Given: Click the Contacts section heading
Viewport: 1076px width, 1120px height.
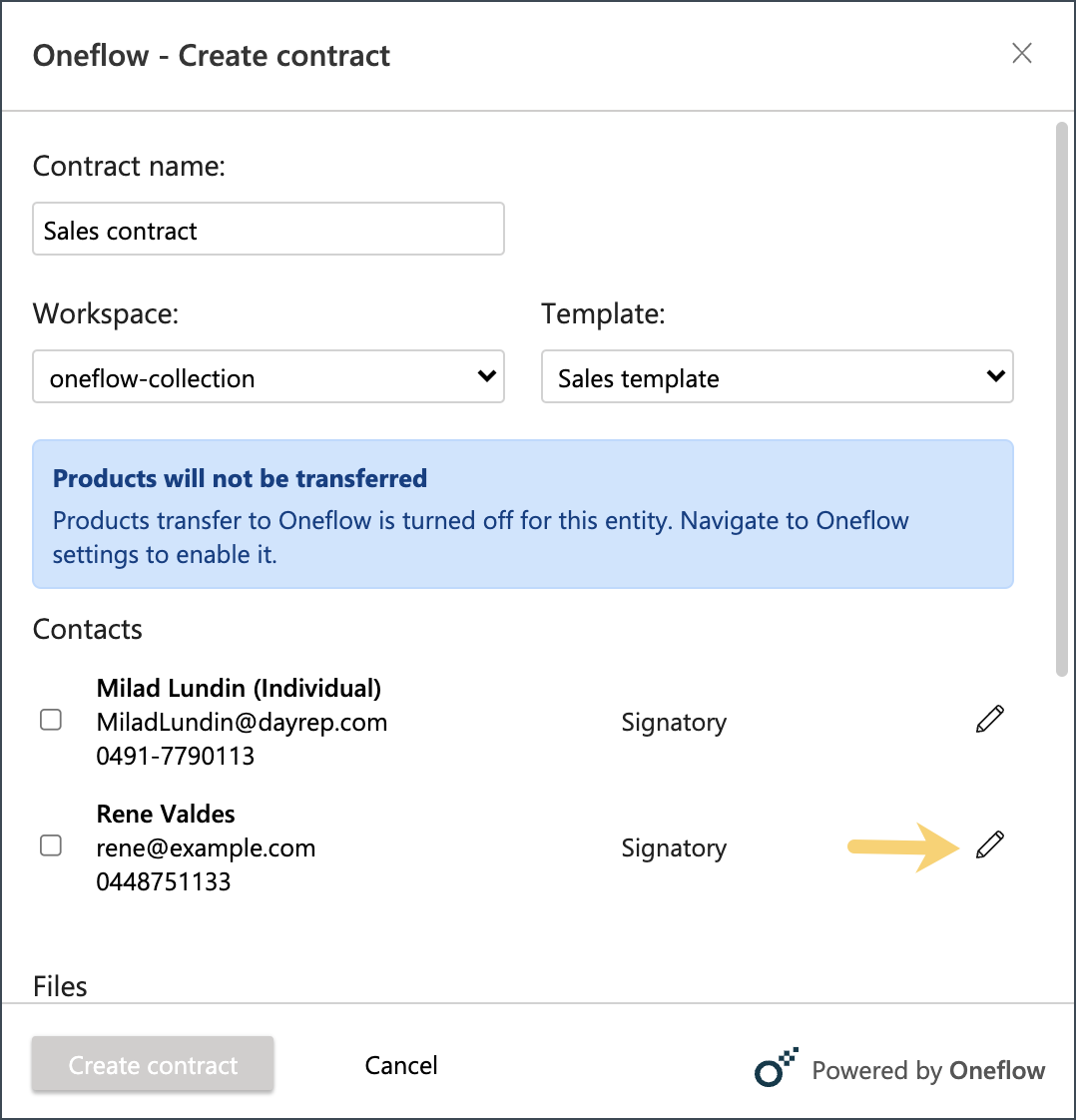Looking at the screenshot, I should (87, 629).
